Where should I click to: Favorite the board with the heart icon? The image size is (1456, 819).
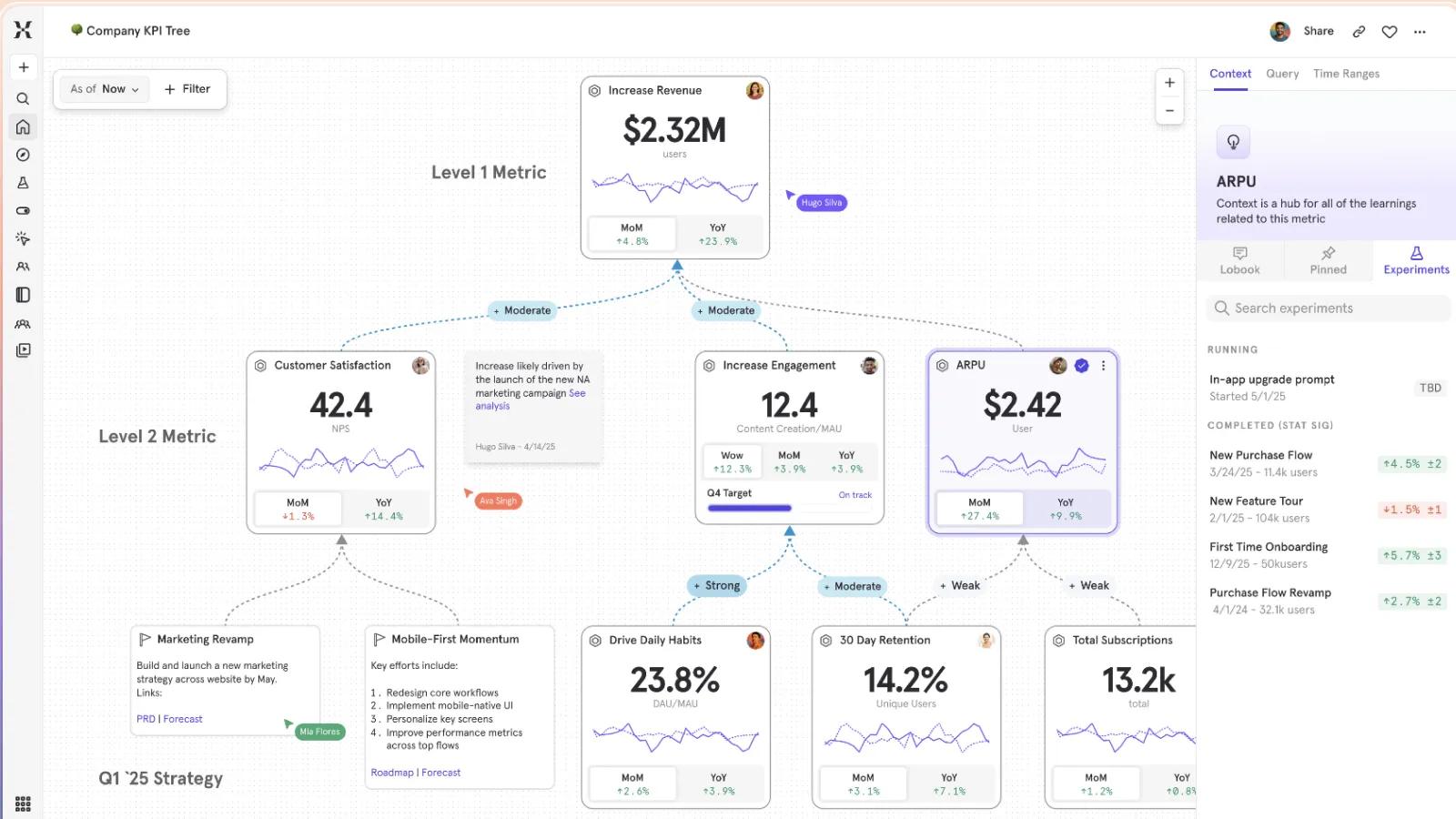1390,32
